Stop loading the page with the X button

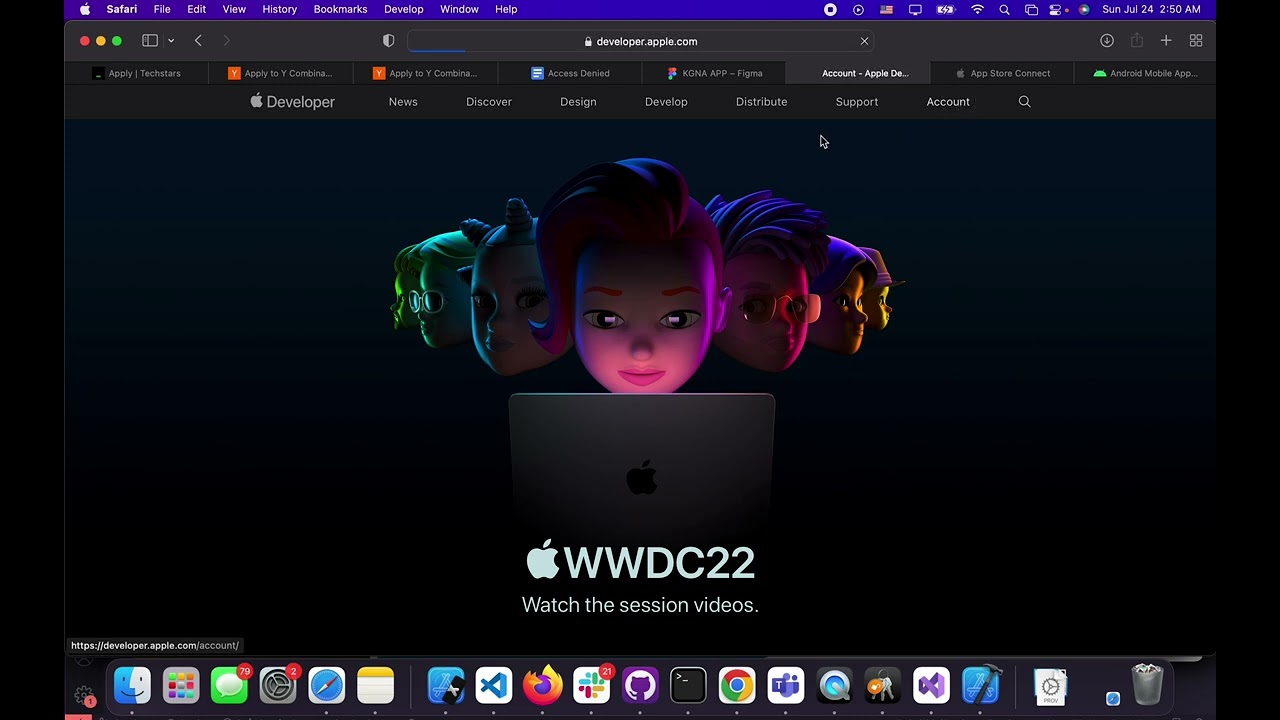tap(864, 41)
